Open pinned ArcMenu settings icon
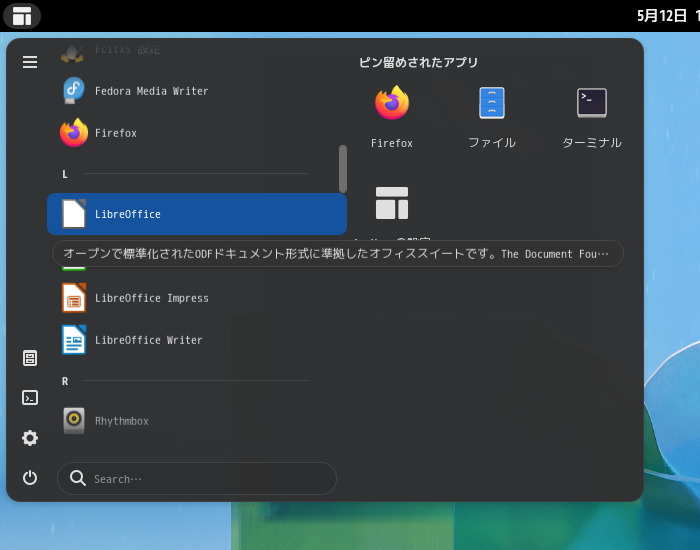This screenshot has height=550, width=700. coord(392,203)
